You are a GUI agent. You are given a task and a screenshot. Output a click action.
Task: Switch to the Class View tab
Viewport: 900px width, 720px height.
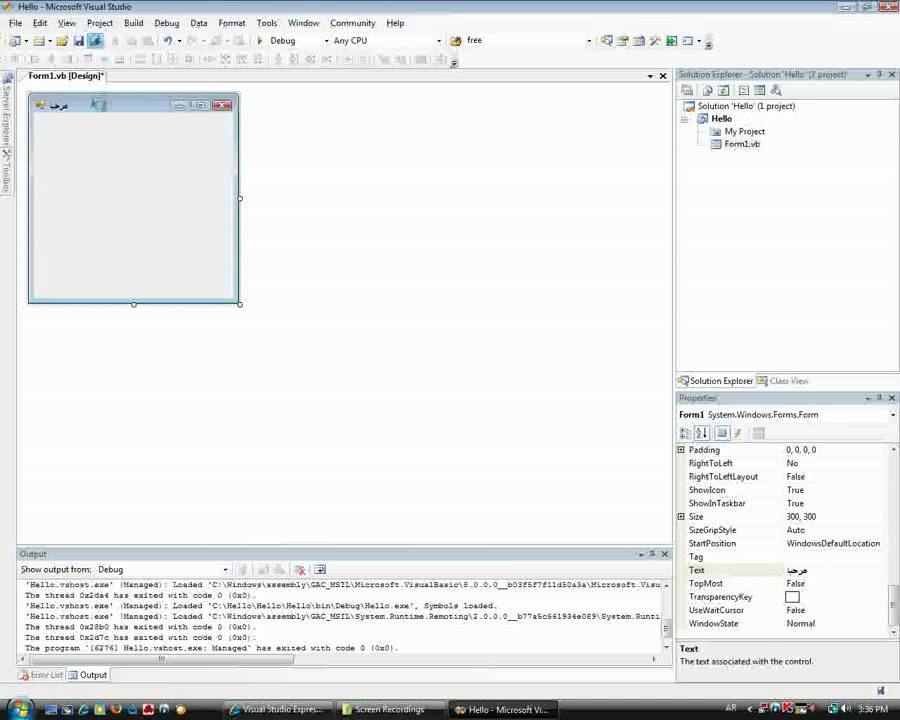pyautogui.click(x=783, y=381)
